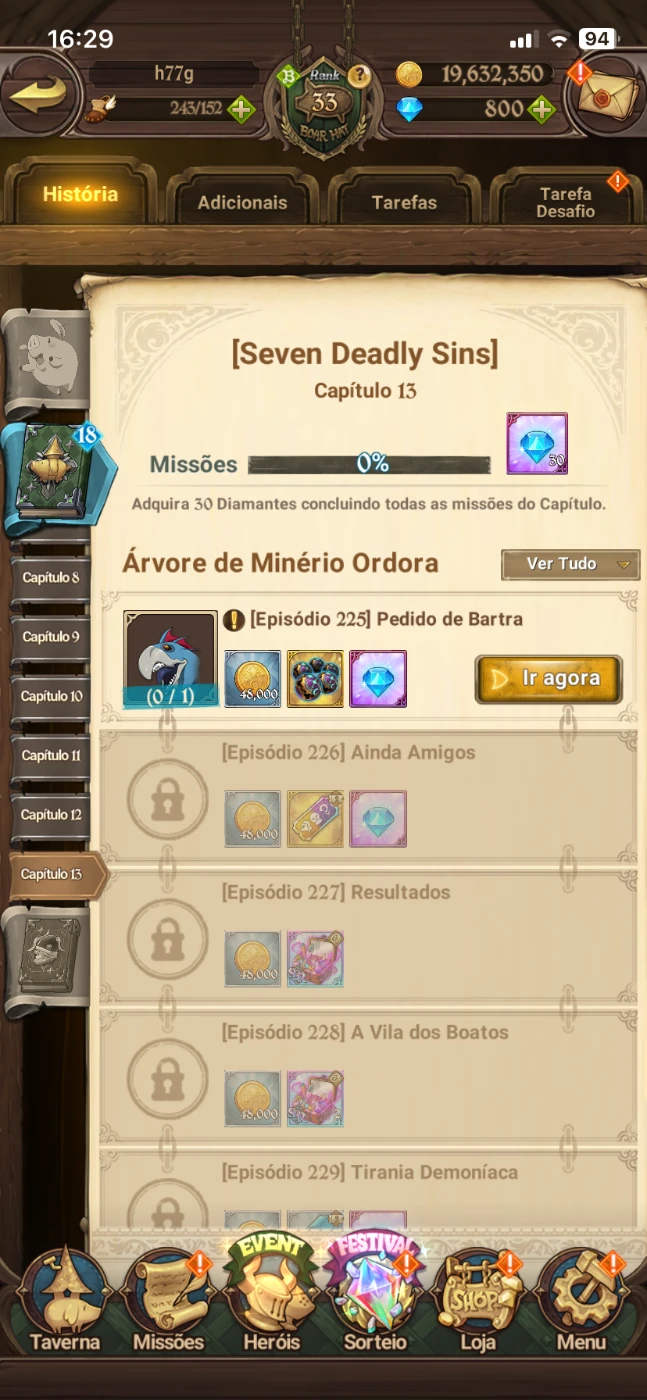Open the Rank help question mark
Image resolution: width=647 pixels, height=1400 pixels.
tap(359, 76)
